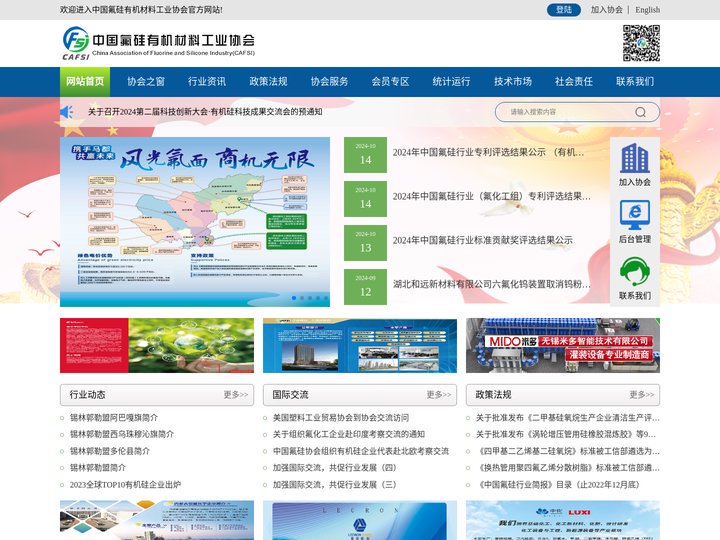Switch language to English
This screenshot has width=720, height=540.
tap(647, 10)
